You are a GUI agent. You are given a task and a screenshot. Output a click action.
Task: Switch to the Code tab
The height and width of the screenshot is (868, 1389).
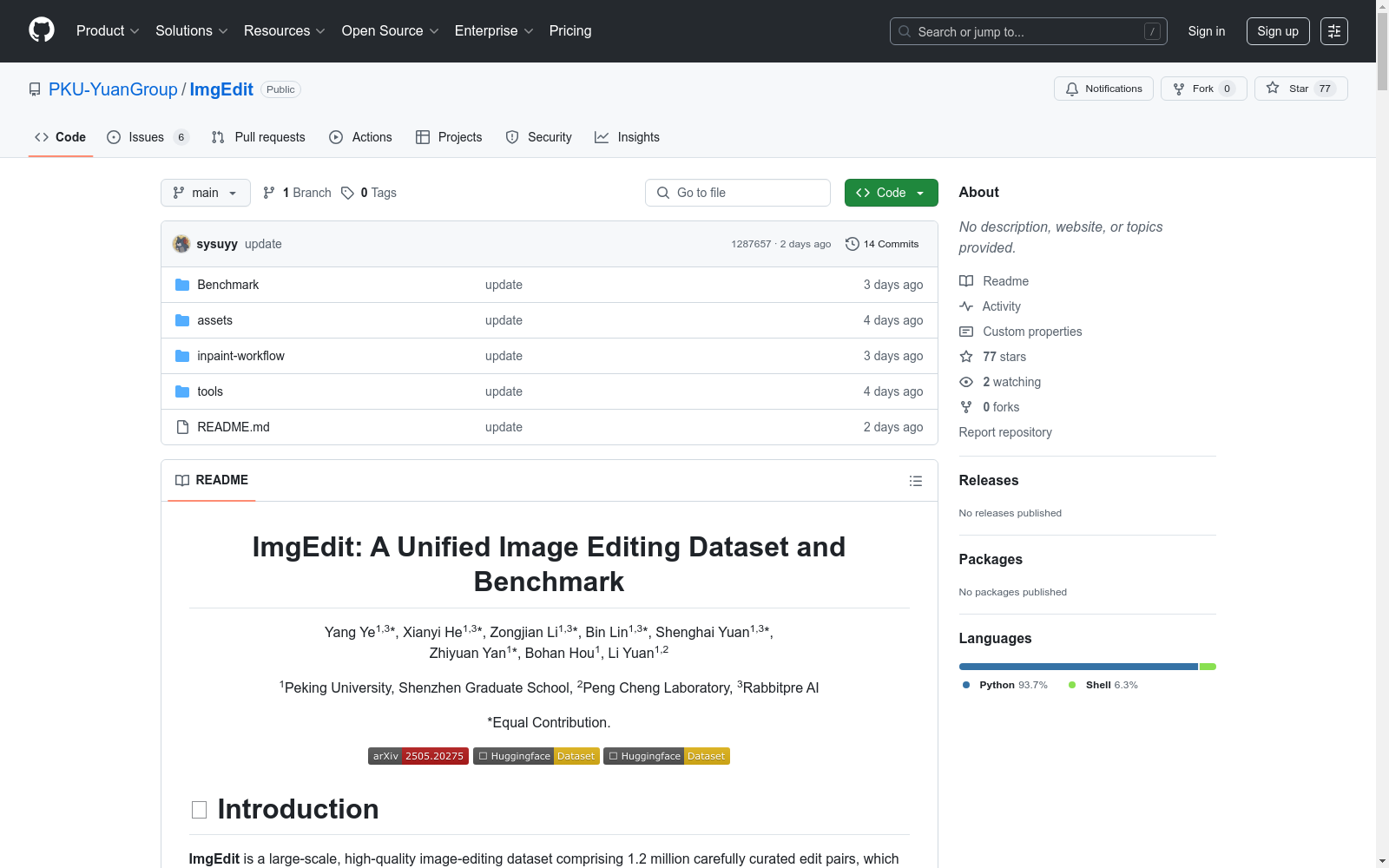click(x=61, y=137)
